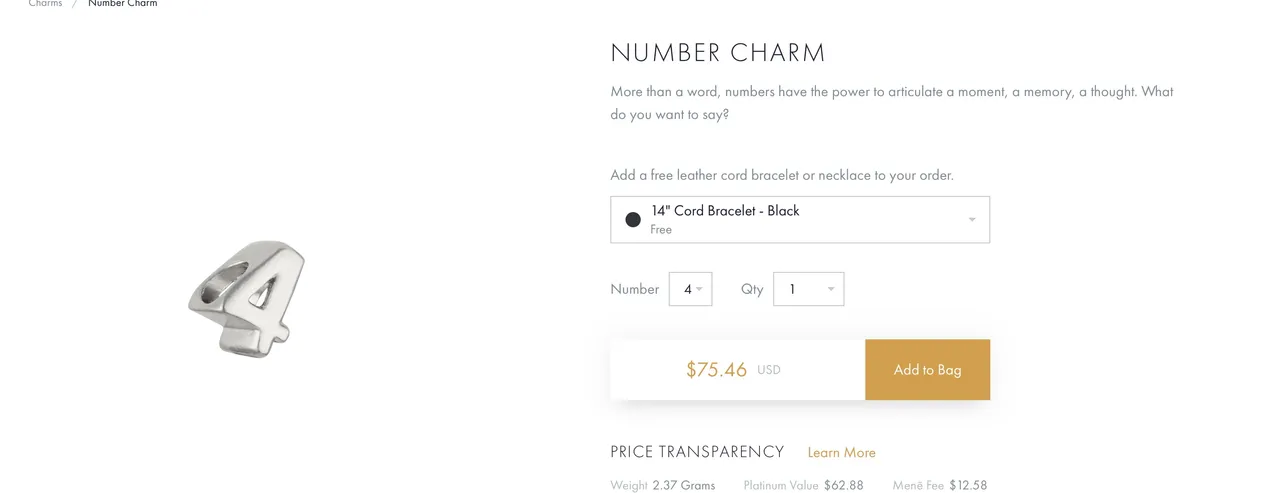
Task: Click the Free label under cord option
Action: pos(661,229)
